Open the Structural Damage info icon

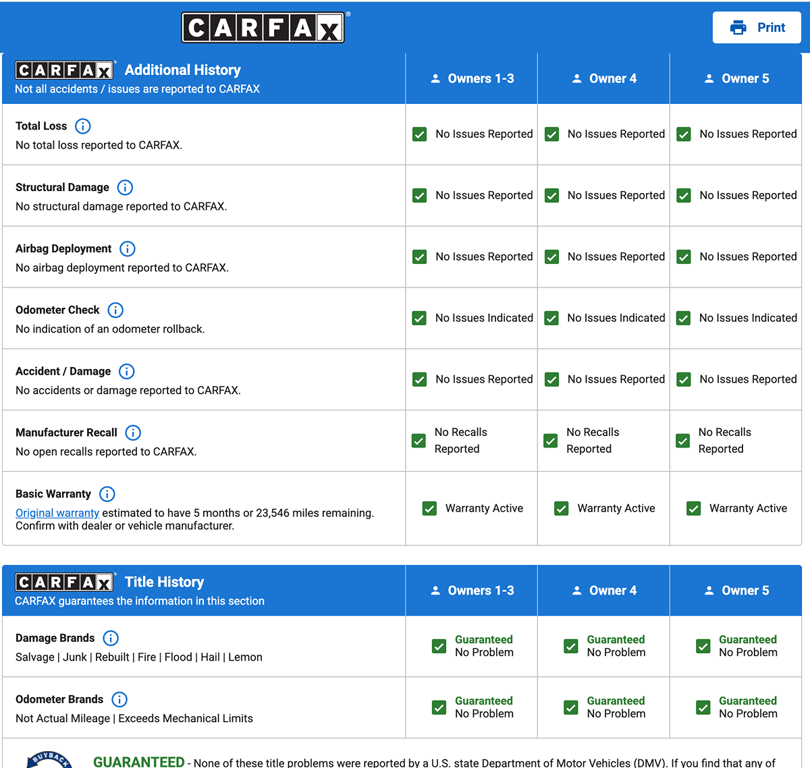[x=125, y=187]
